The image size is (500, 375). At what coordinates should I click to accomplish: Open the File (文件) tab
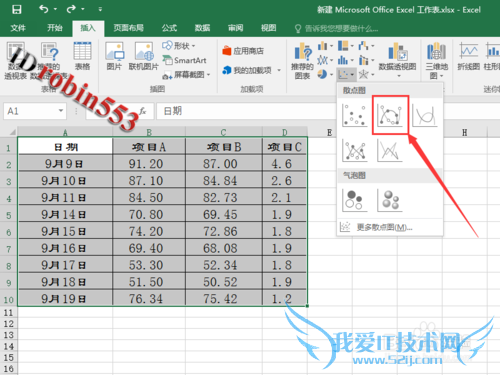(x=18, y=28)
